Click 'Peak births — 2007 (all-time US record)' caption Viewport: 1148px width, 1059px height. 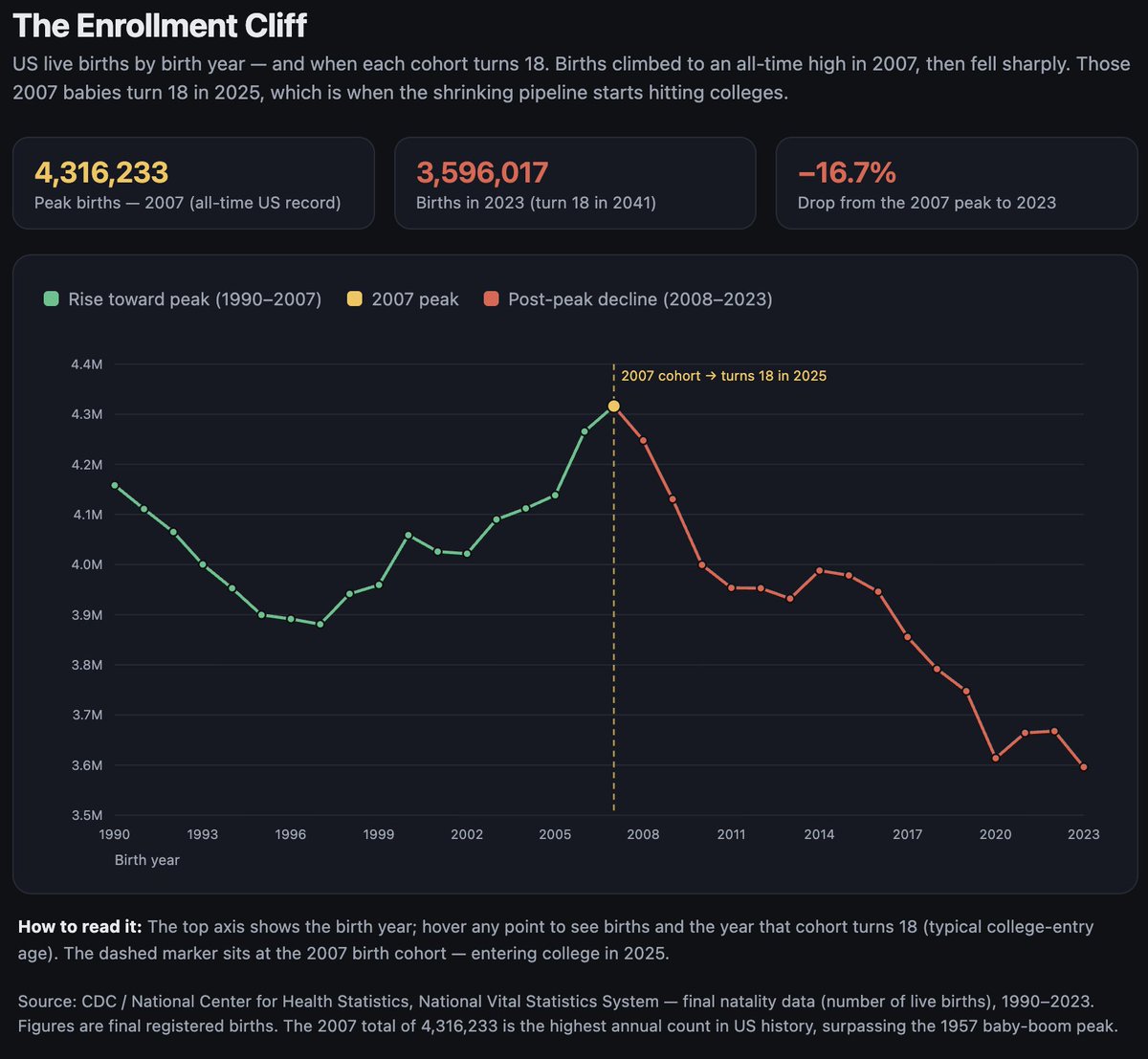point(188,203)
